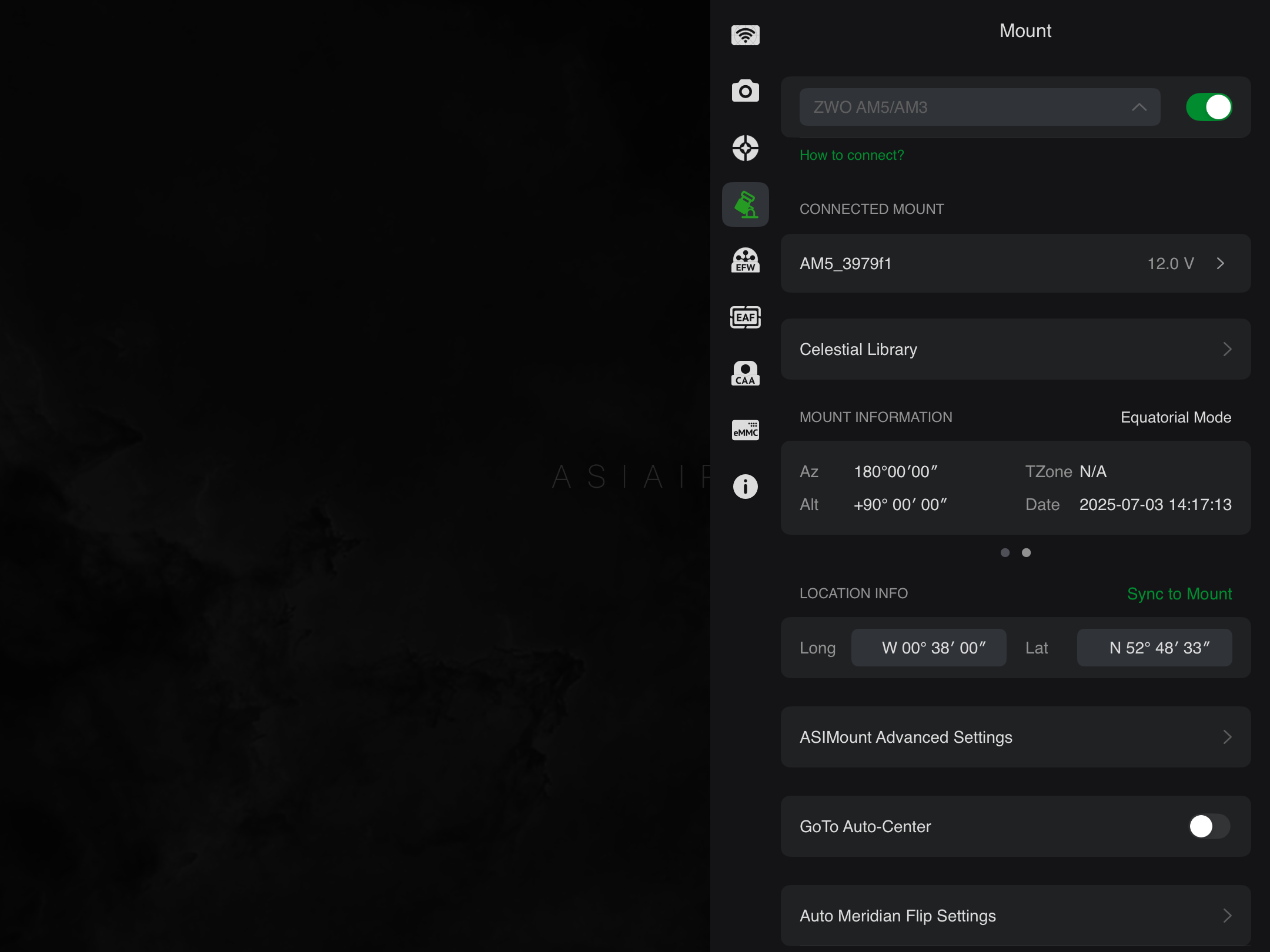Open the EFW filter wheel icon
Image resolution: width=1270 pixels, height=952 pixels.
click(745, 260)
